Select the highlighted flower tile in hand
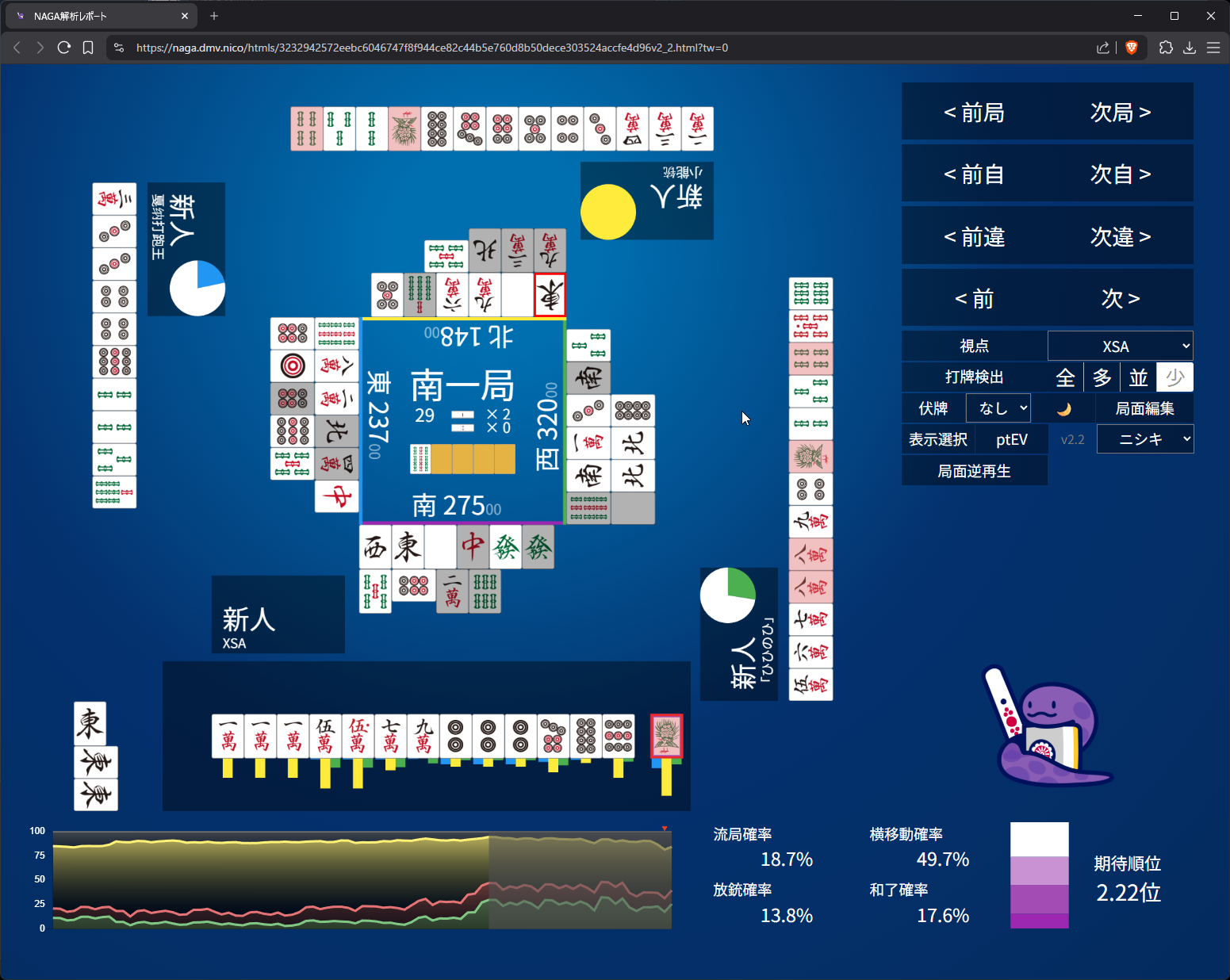 point(666,736)
